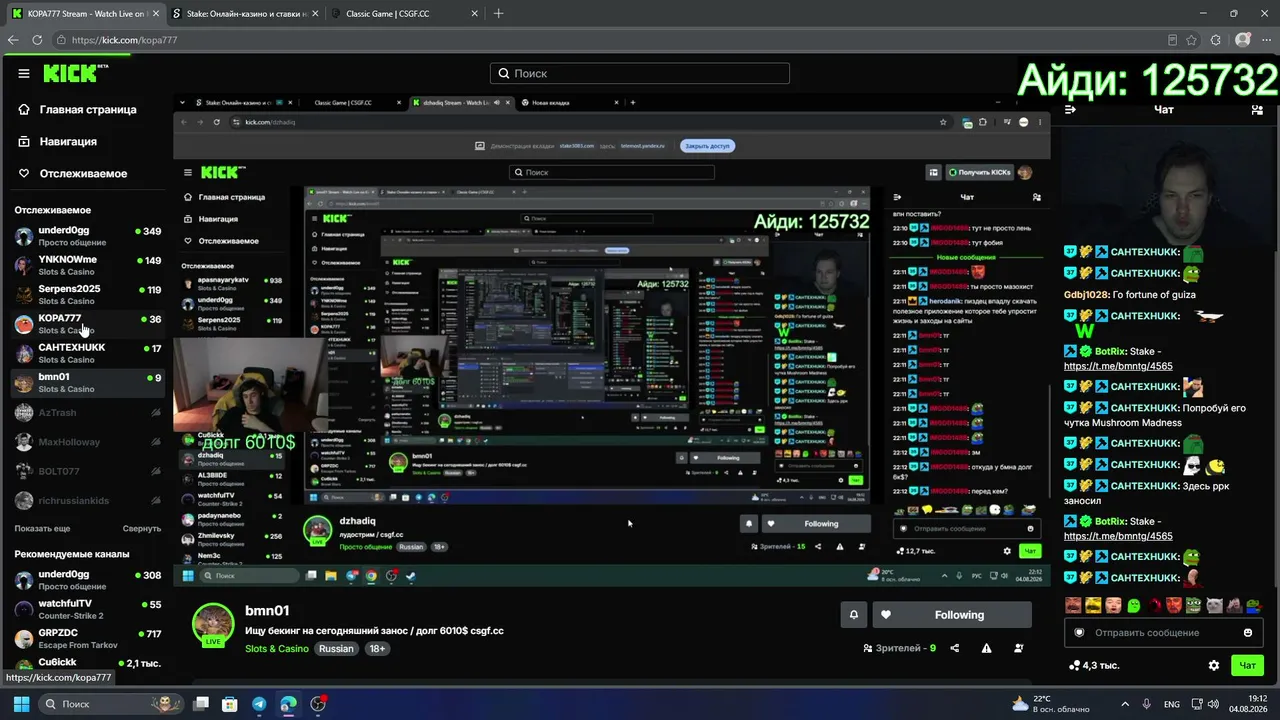
Task: Open the Kick logo home link
Action: (x=75, y=73)
